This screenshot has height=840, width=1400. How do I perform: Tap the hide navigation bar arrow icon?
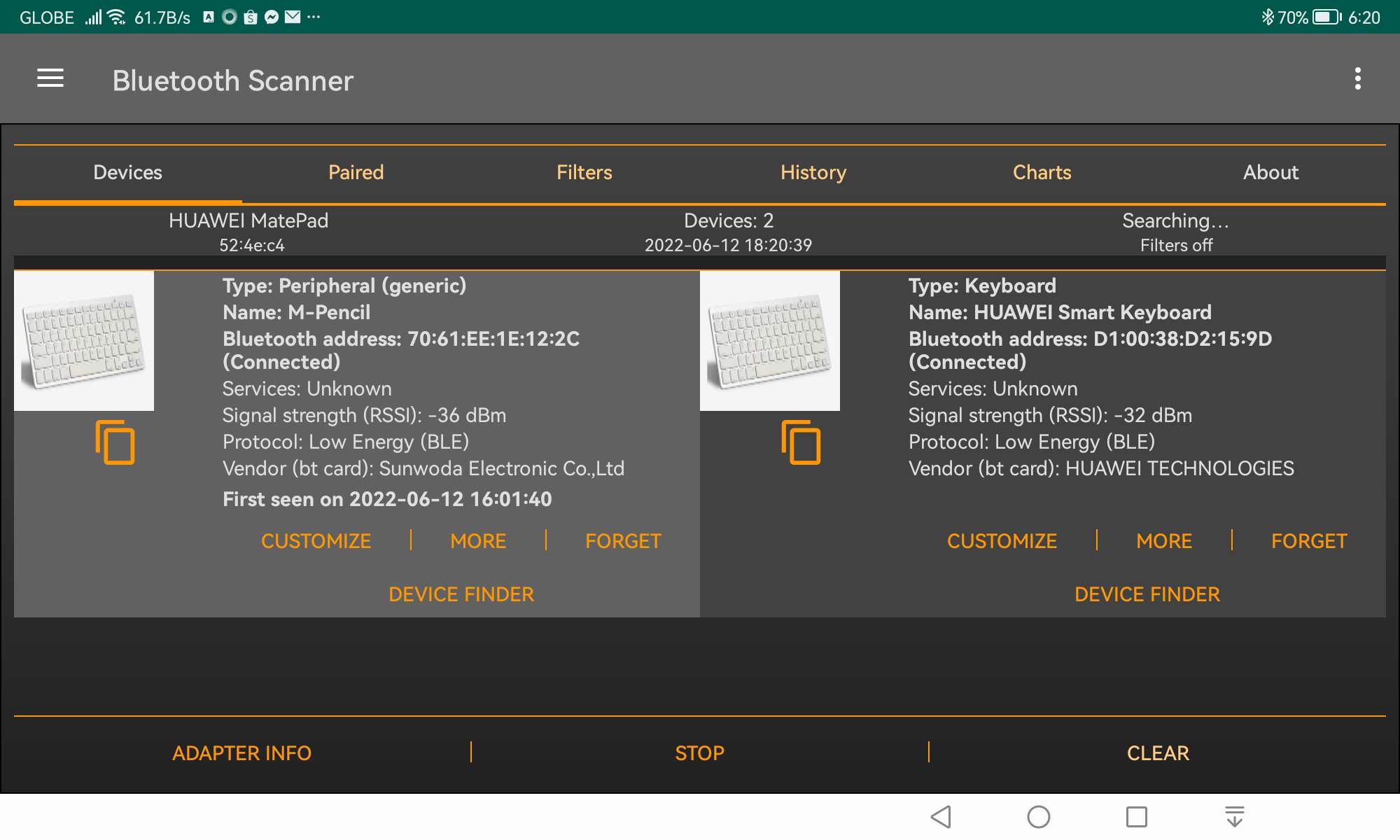1235,817
